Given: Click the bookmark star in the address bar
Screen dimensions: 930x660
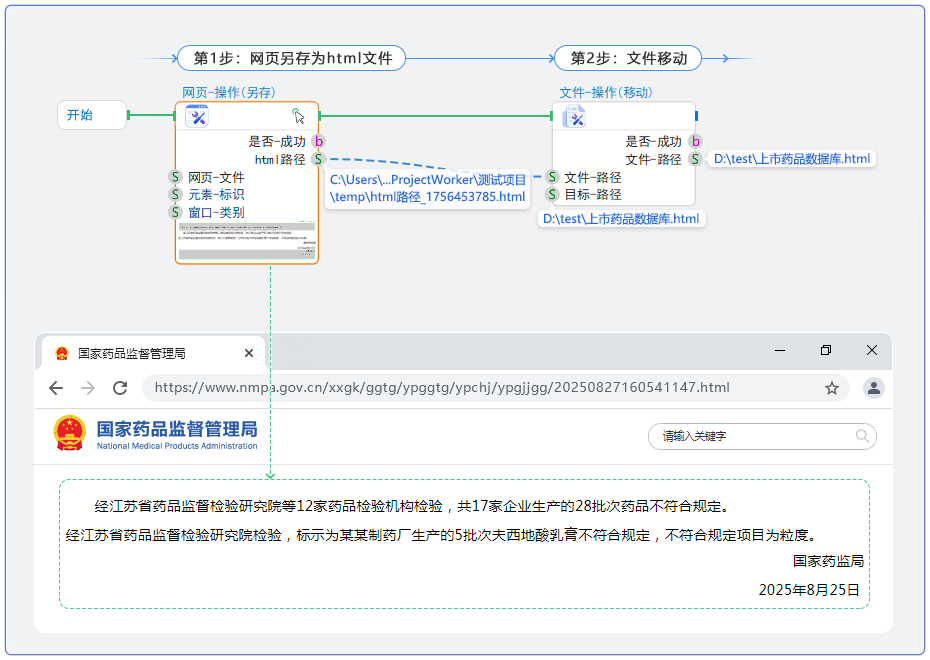Looking at the screenshot, I should (x=831, y=388).
